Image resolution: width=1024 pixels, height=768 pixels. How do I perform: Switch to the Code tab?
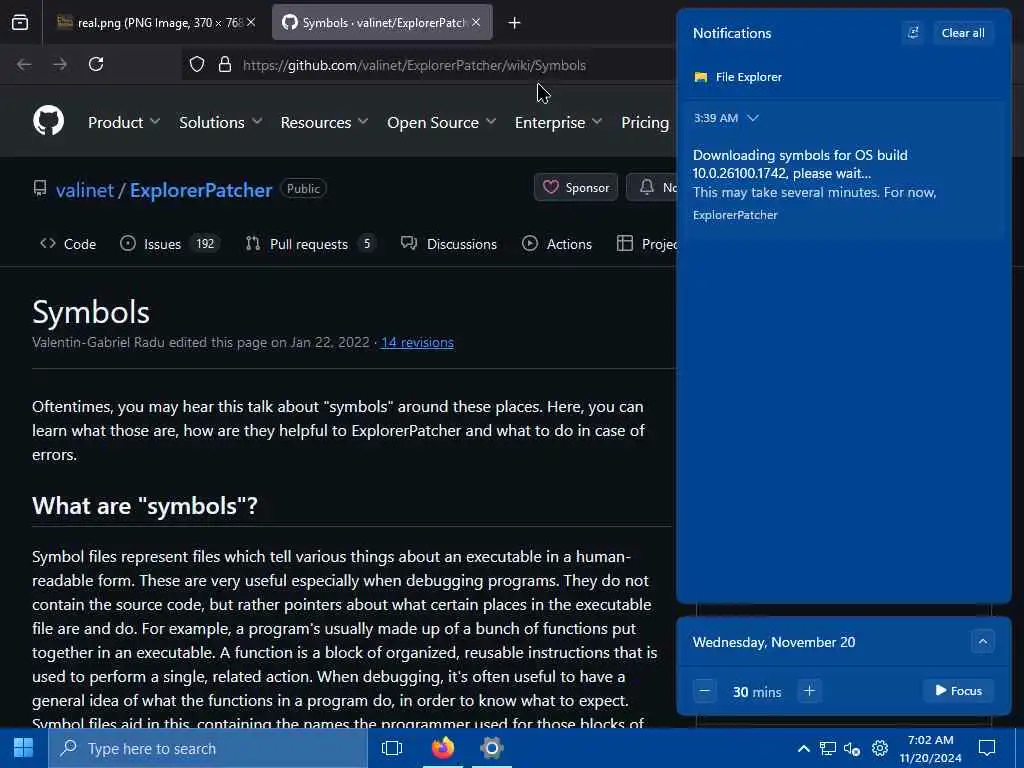tap(68, 244)
